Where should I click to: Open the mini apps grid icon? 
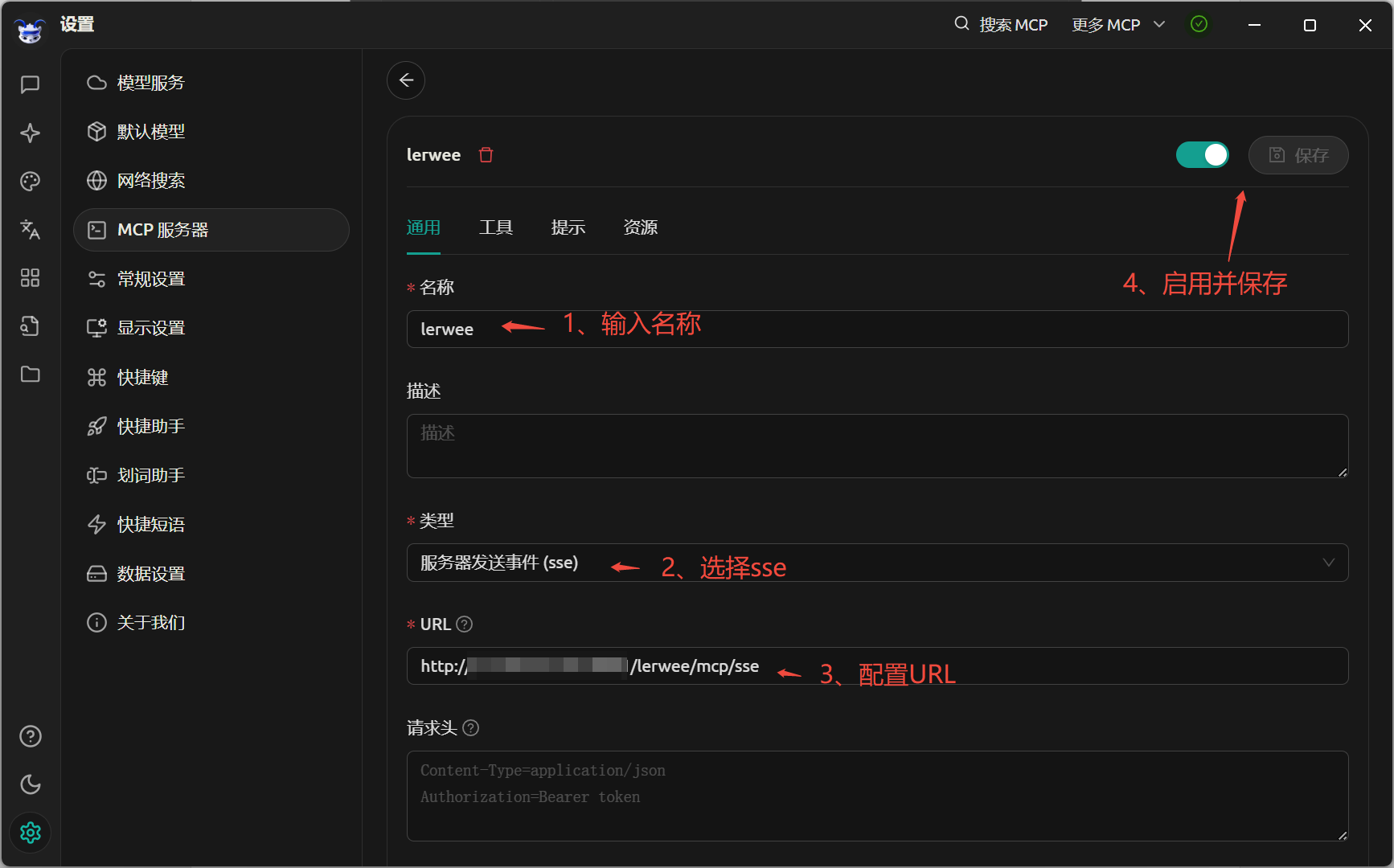31,277
